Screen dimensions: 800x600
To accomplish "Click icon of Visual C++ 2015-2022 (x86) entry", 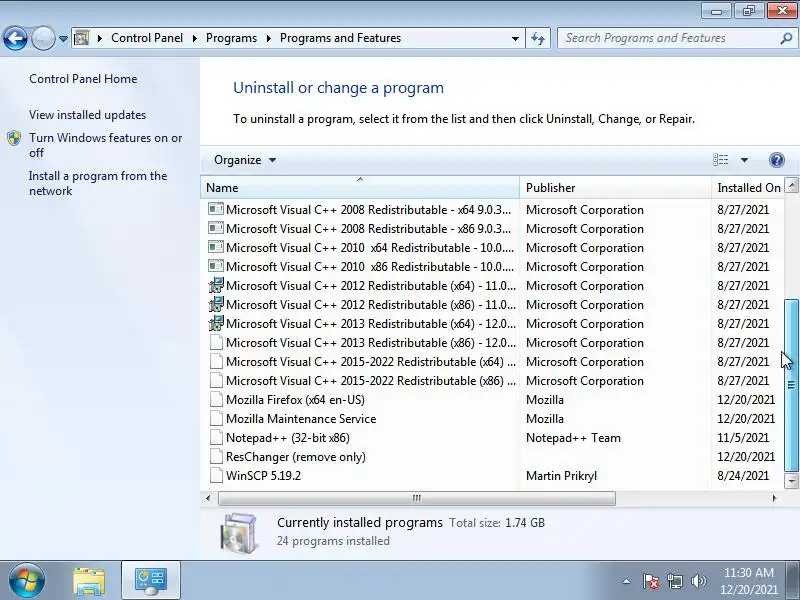I will click(x=216, y=380).
